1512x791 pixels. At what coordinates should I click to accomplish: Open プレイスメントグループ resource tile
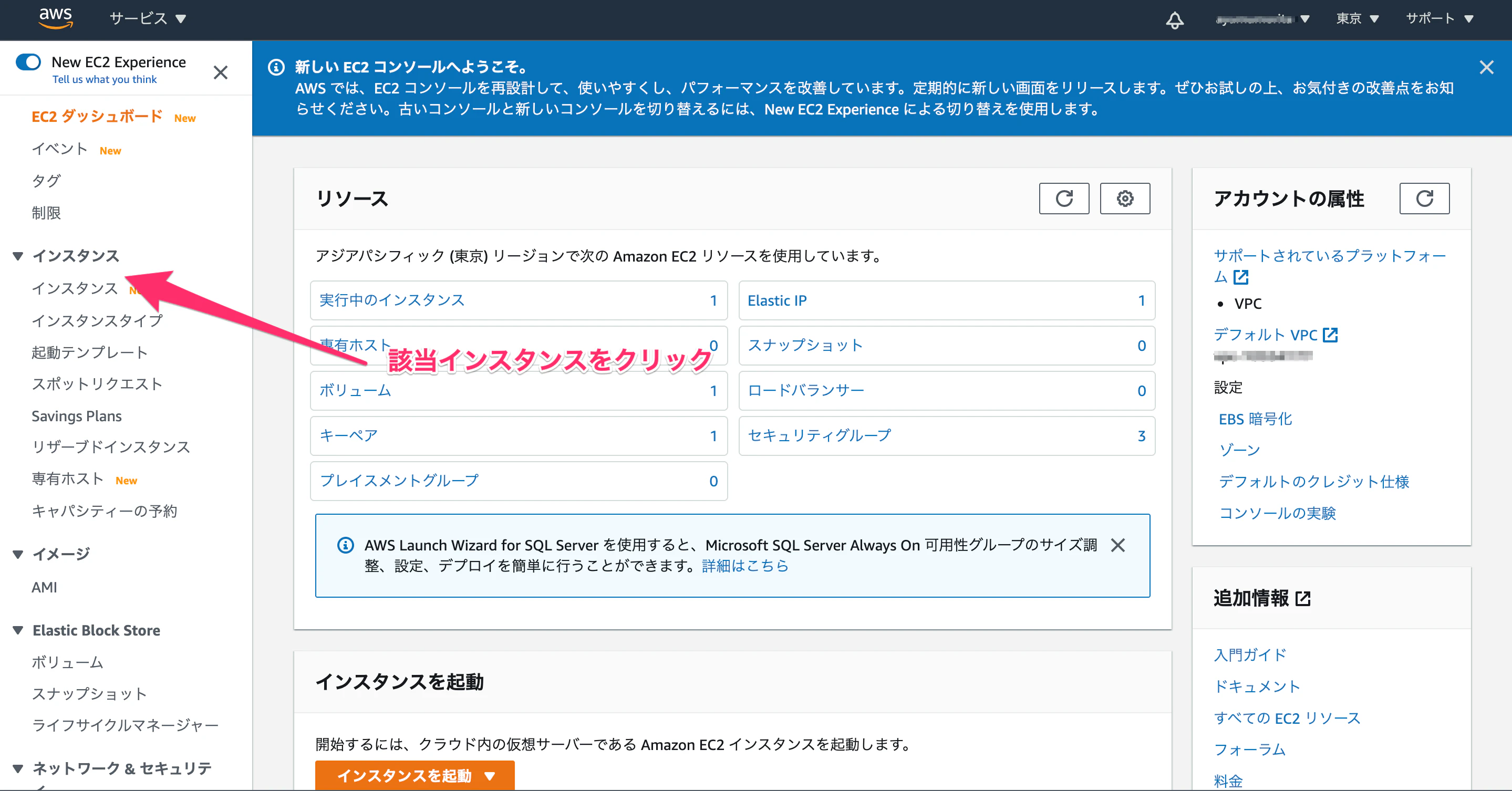click(x=519, y=481)
